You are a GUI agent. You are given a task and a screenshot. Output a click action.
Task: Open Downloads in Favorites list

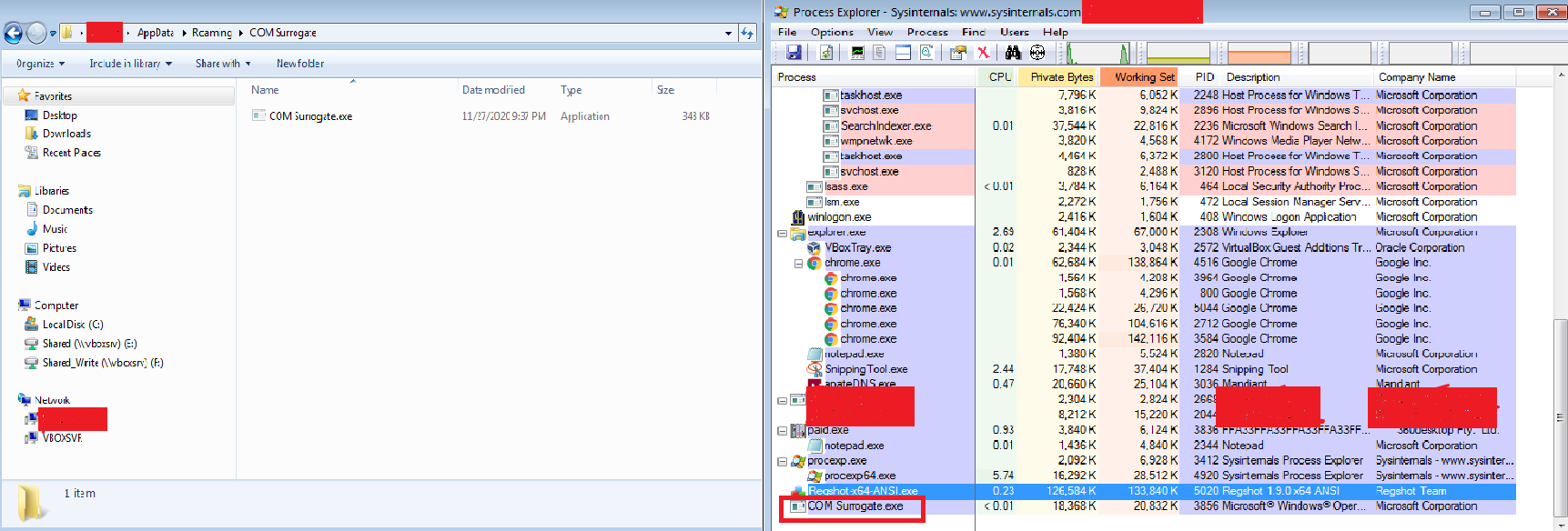click(66, 134)
